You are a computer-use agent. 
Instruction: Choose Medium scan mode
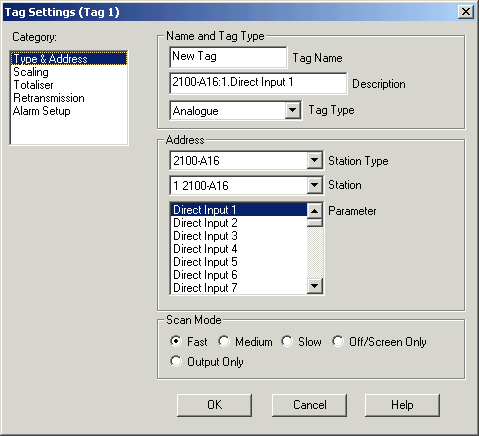tap(224, 341)
